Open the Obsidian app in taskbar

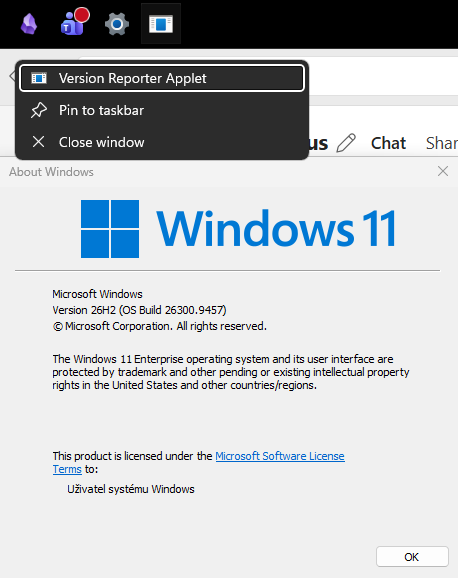[29, 24]
